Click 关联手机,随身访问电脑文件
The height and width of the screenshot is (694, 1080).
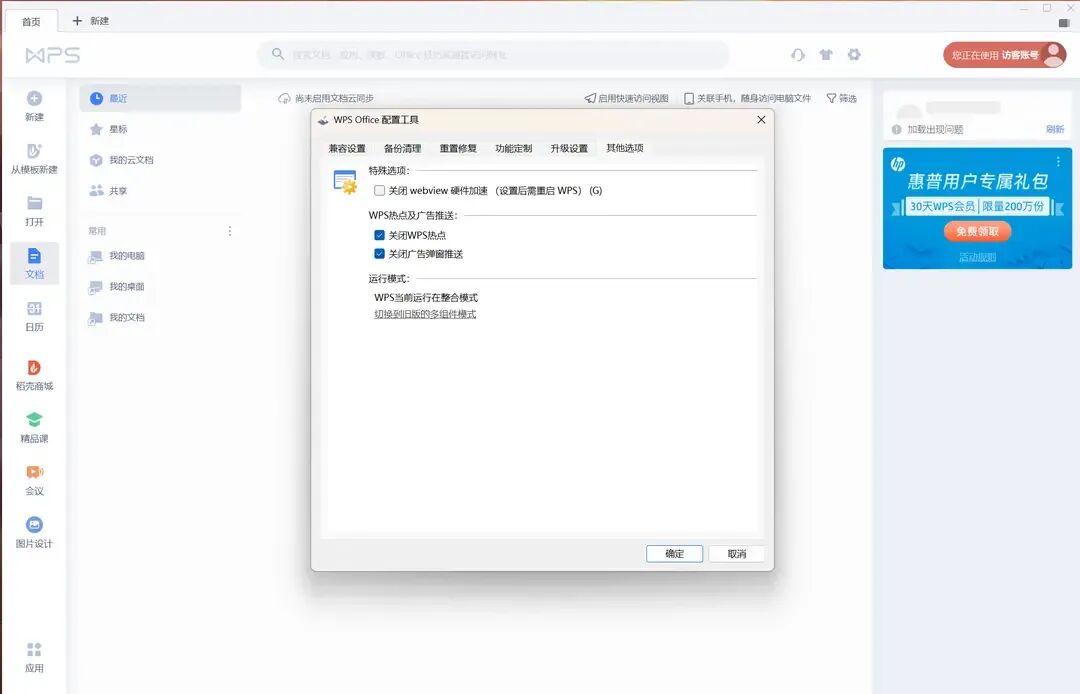click(747, 98)
